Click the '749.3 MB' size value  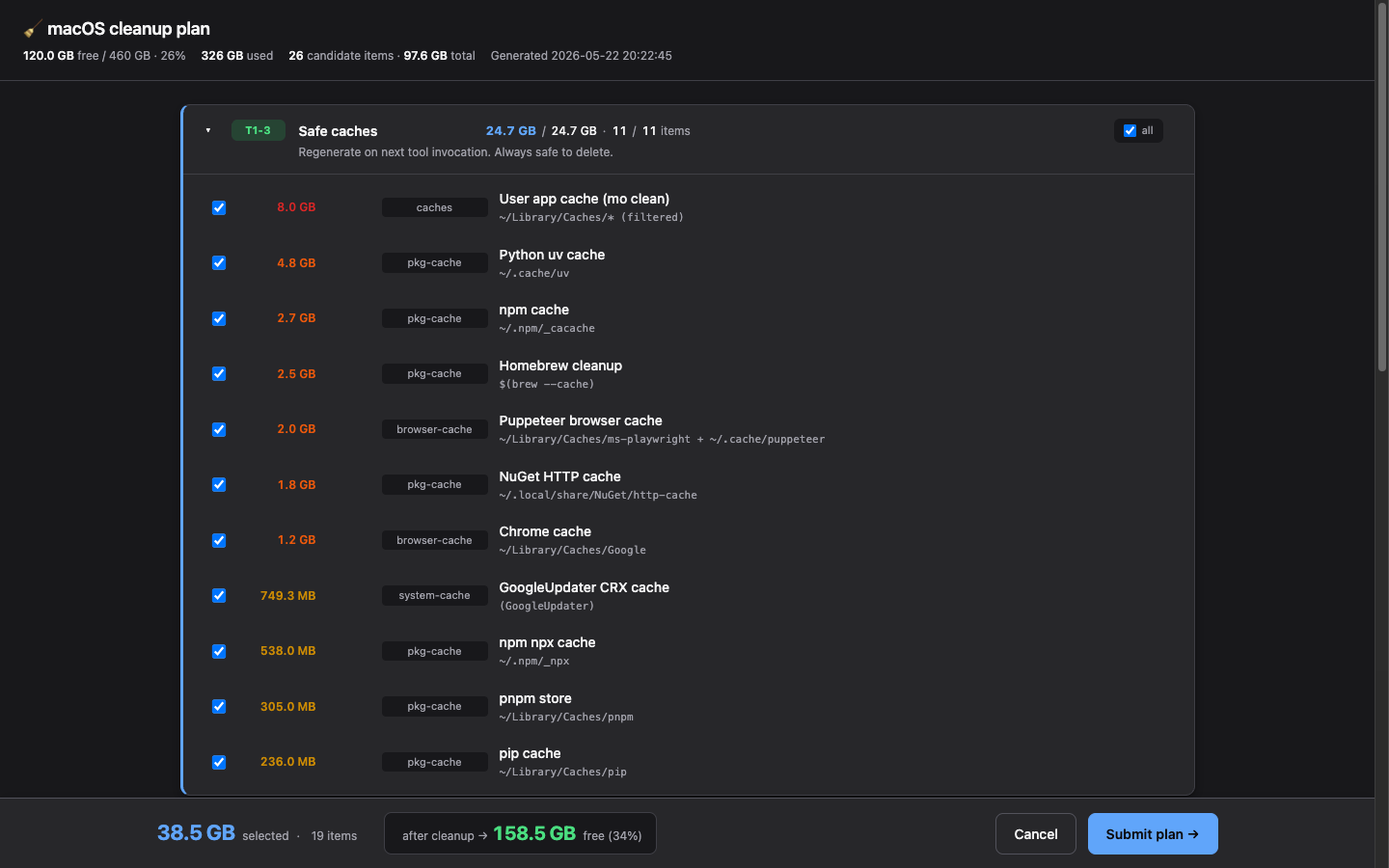coord(287,596)
